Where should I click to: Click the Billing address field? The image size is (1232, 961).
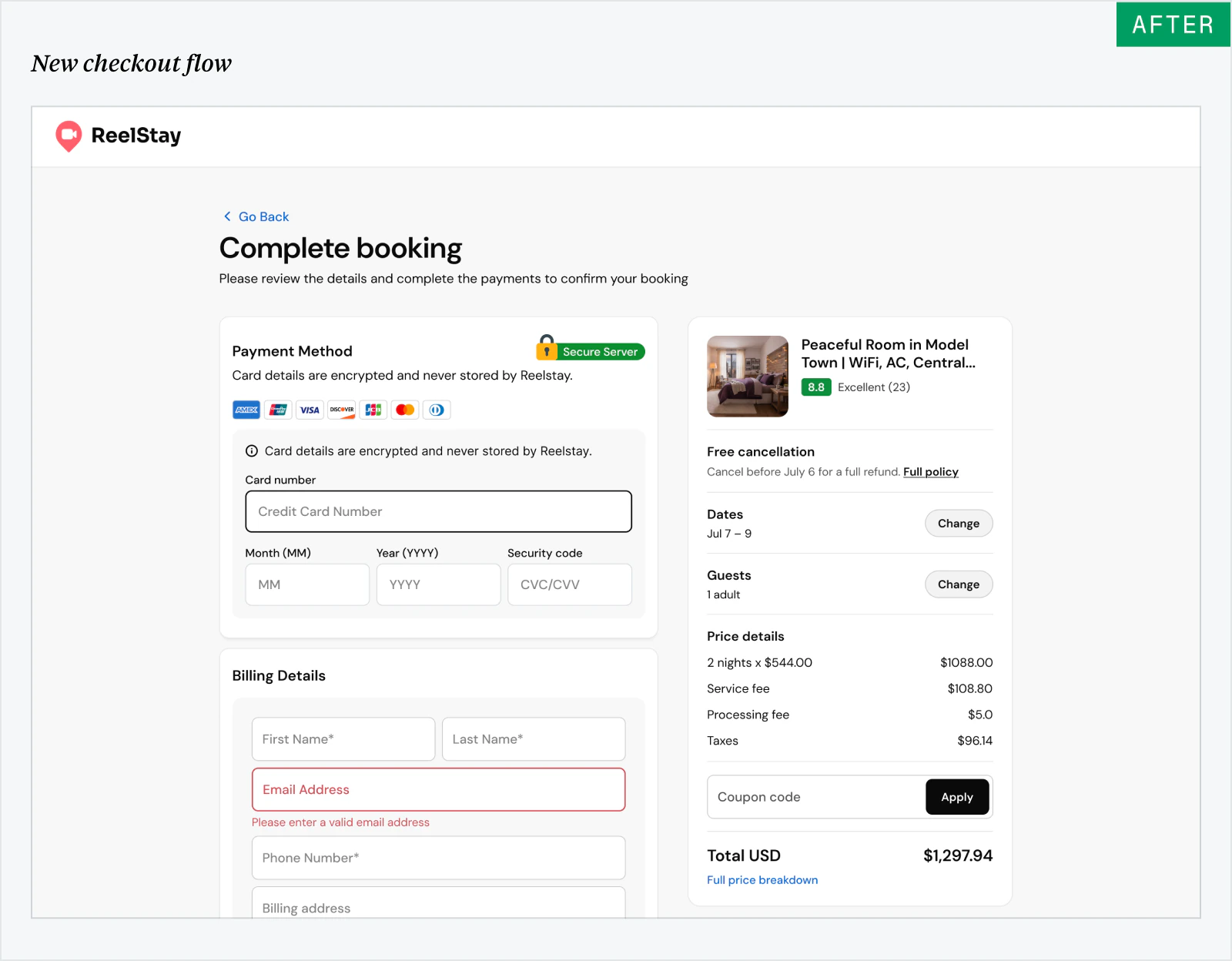[439, 902]
